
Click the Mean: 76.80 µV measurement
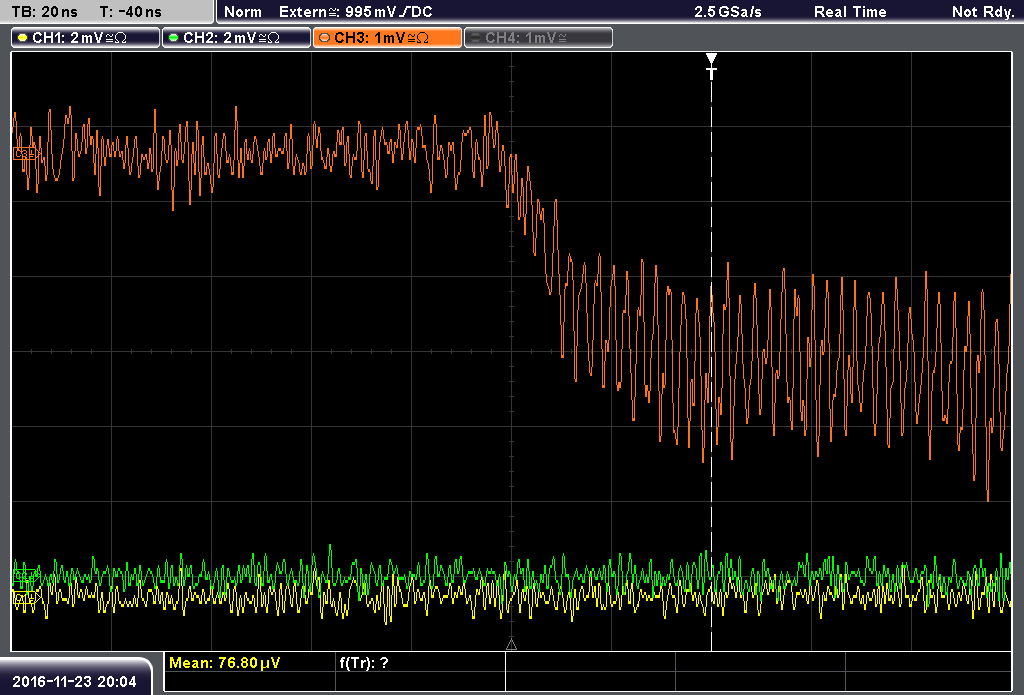click(x=224, y=663)
